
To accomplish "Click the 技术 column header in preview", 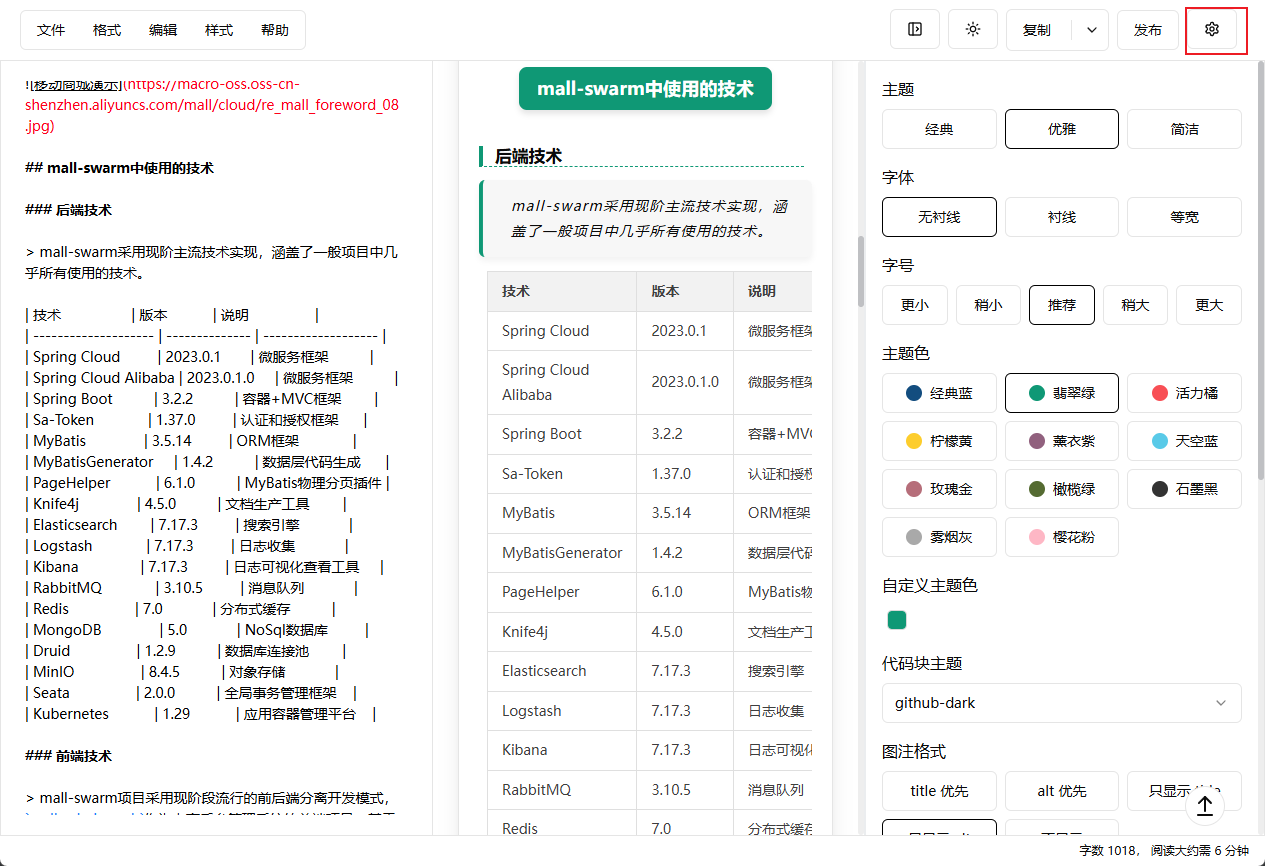I will point(562,291).
